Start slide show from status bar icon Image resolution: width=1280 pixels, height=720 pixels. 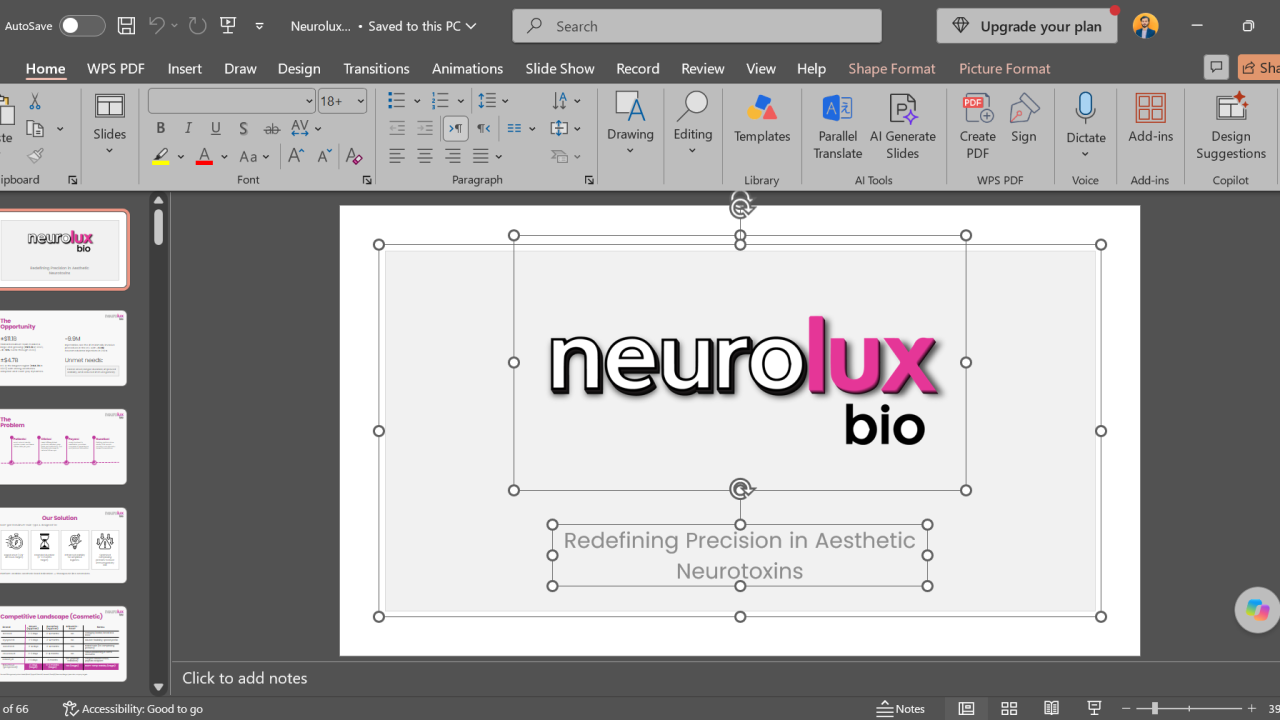tap(1094, 708)
